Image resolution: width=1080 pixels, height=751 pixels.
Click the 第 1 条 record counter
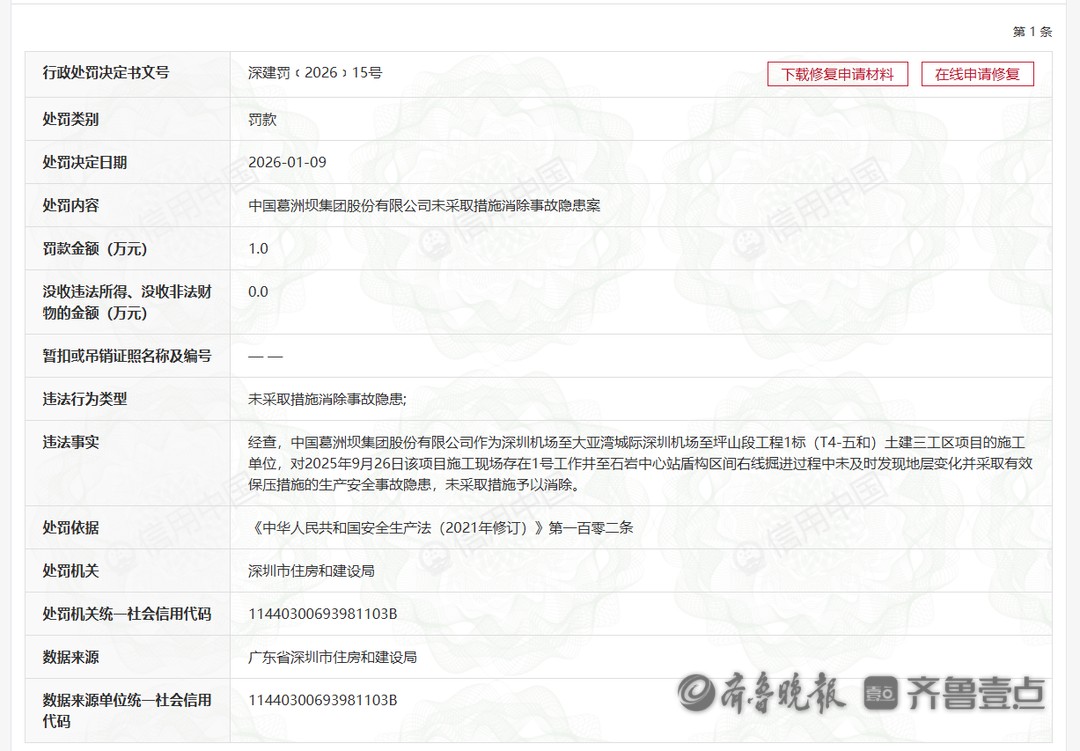pyautogui.click(x=1032, y=32)
